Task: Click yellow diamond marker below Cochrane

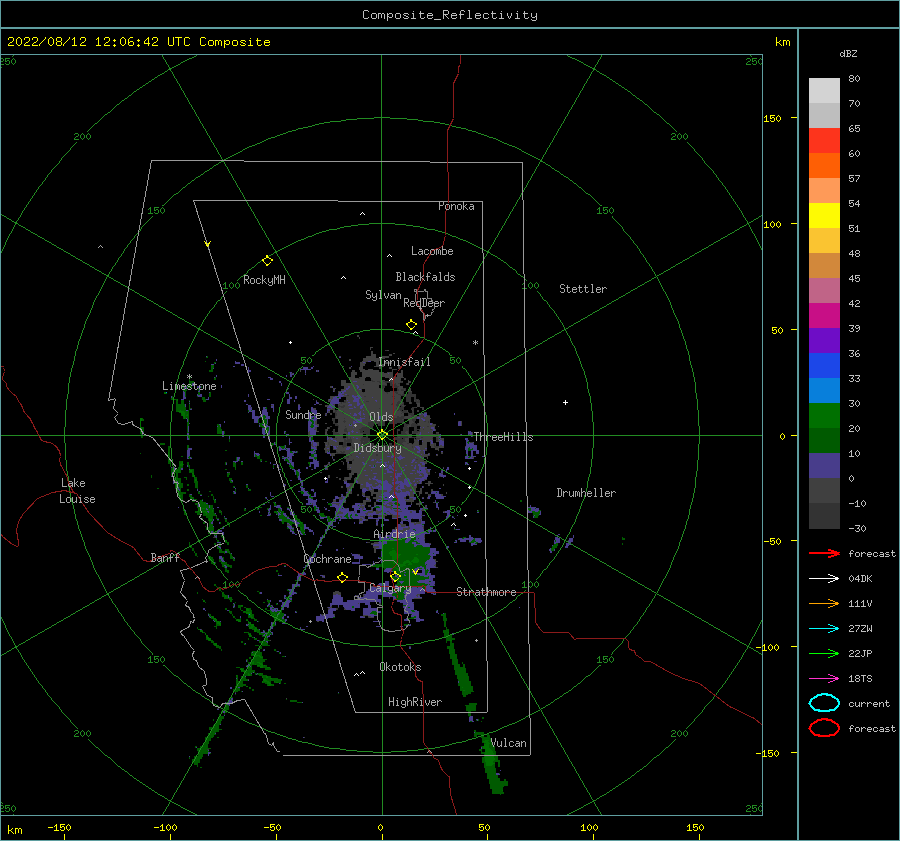Action: [343, 577]
